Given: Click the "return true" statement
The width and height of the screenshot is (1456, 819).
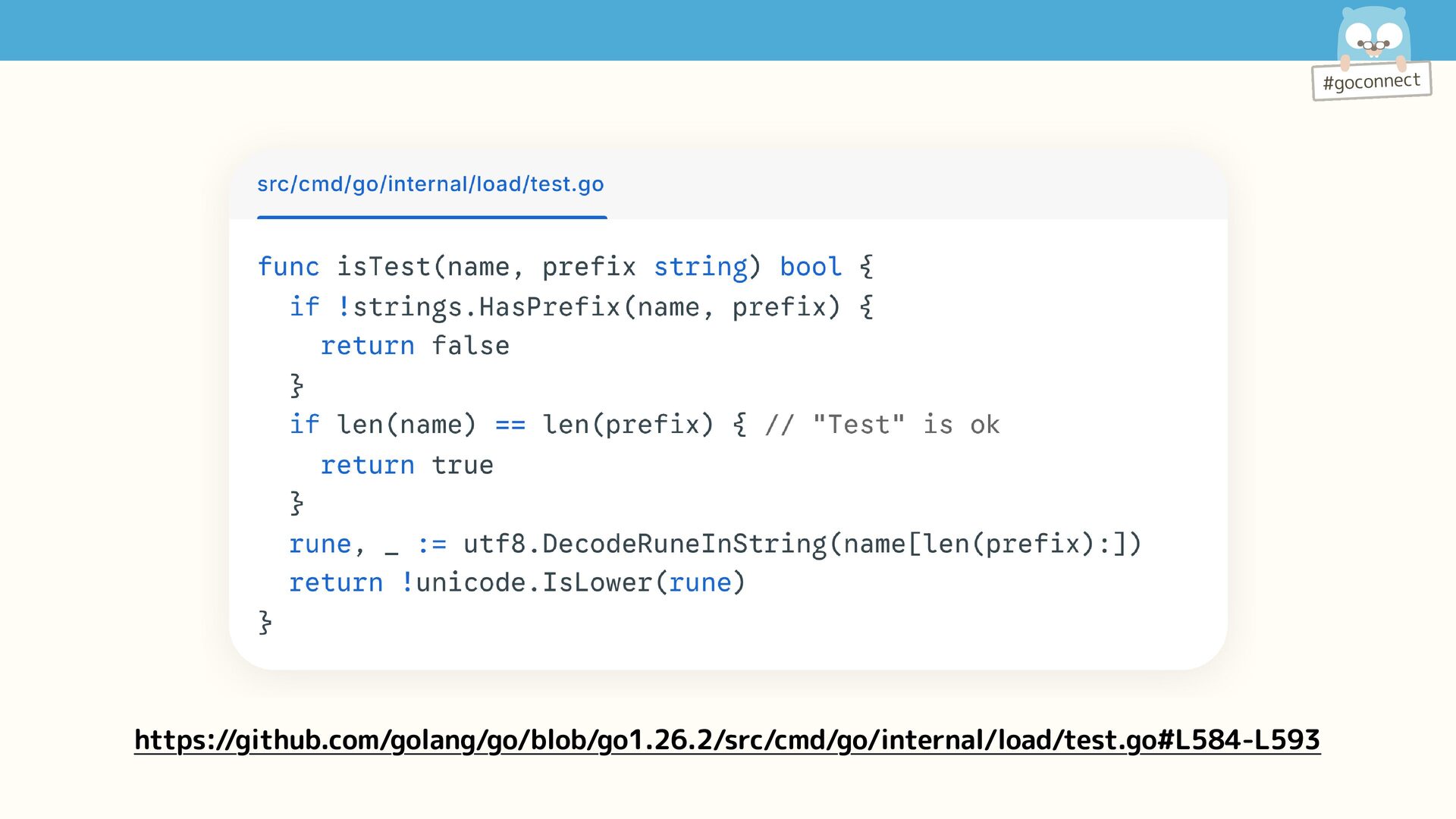Looking at the screenshot, I should pos(406,465).
